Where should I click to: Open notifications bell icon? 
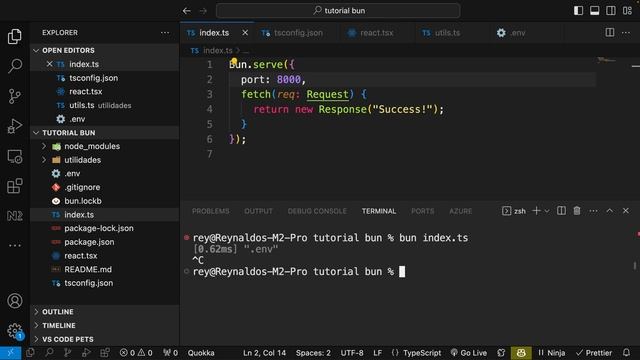click(626, 353)
